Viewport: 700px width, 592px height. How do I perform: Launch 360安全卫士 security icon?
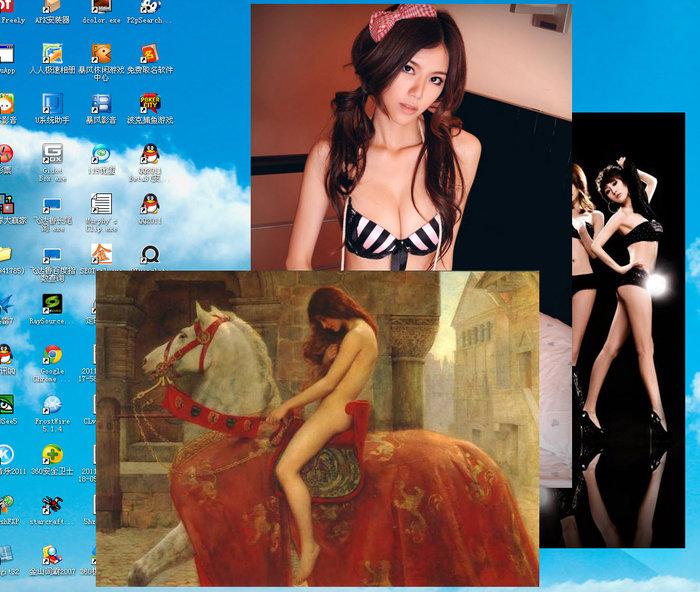pyautogui.click(x=53, y=454)
